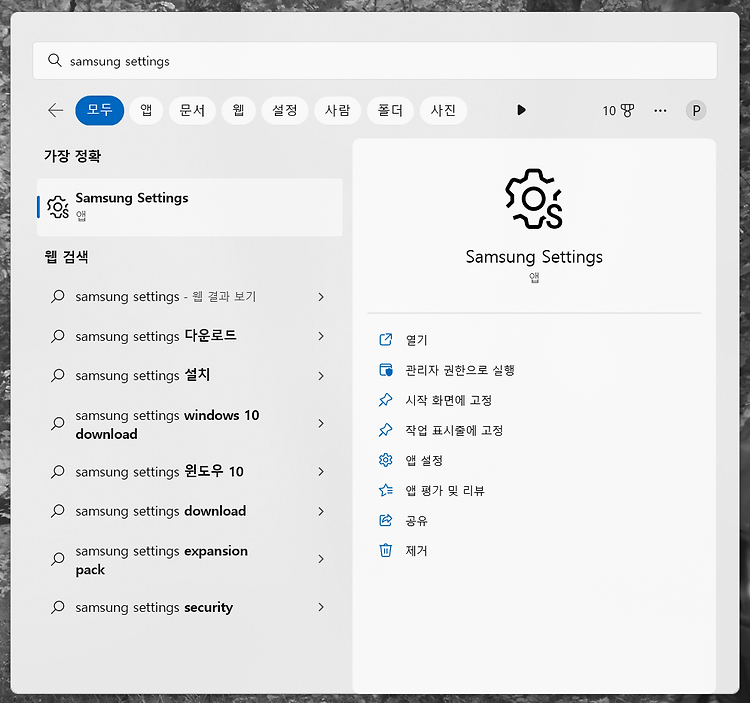Click the gear icon beside 앱 설정
Viewport: 750px width, 703px height.
pyautogui.click(x=386, y=460)
